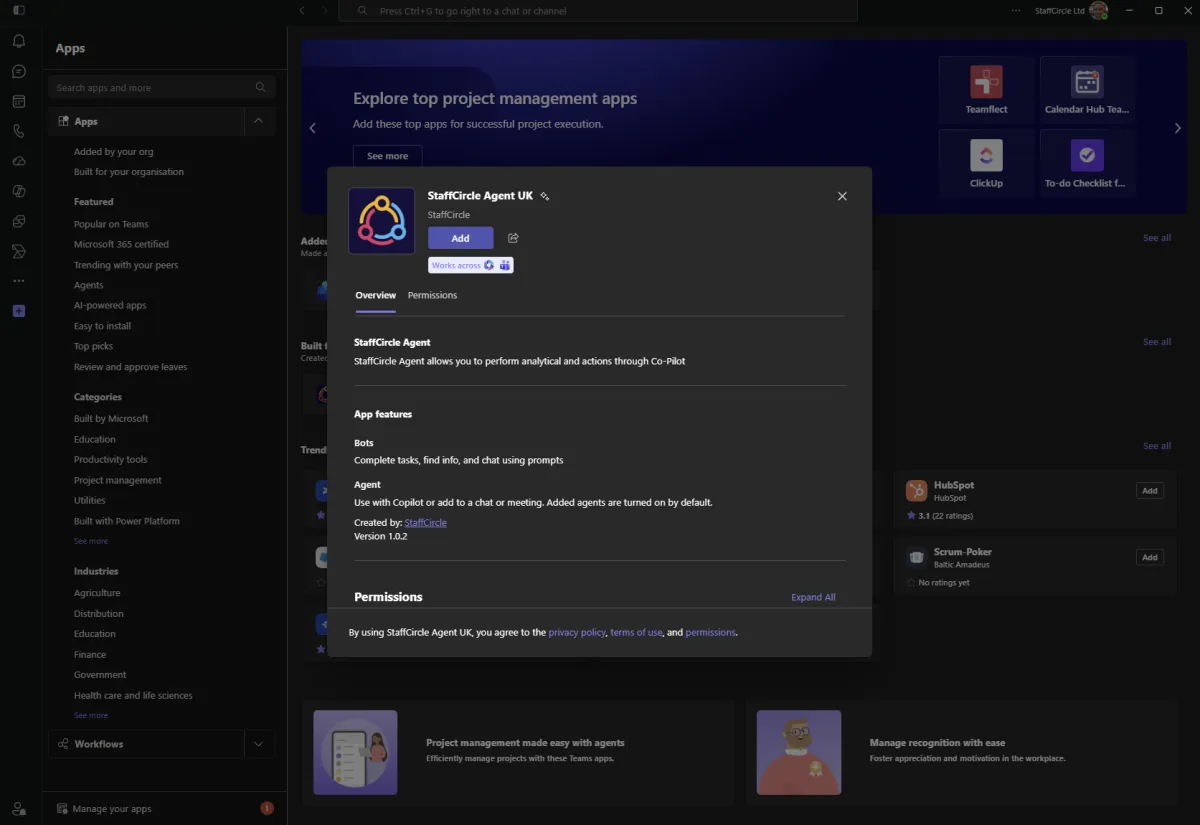Switch to the Permissions tab
1200x825 pixels.
click(432, 295)
